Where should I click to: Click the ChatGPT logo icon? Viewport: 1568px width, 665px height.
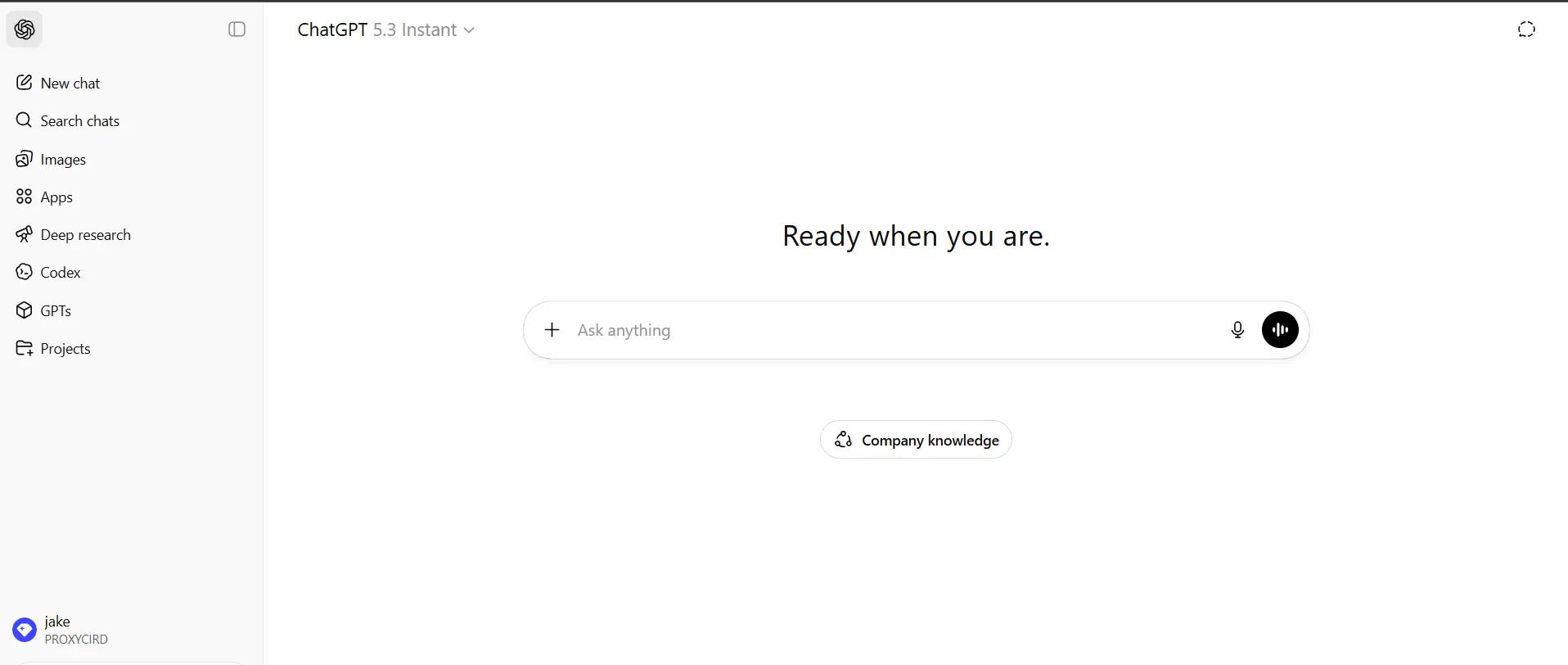pyautogui.click(x=25, y=29)
